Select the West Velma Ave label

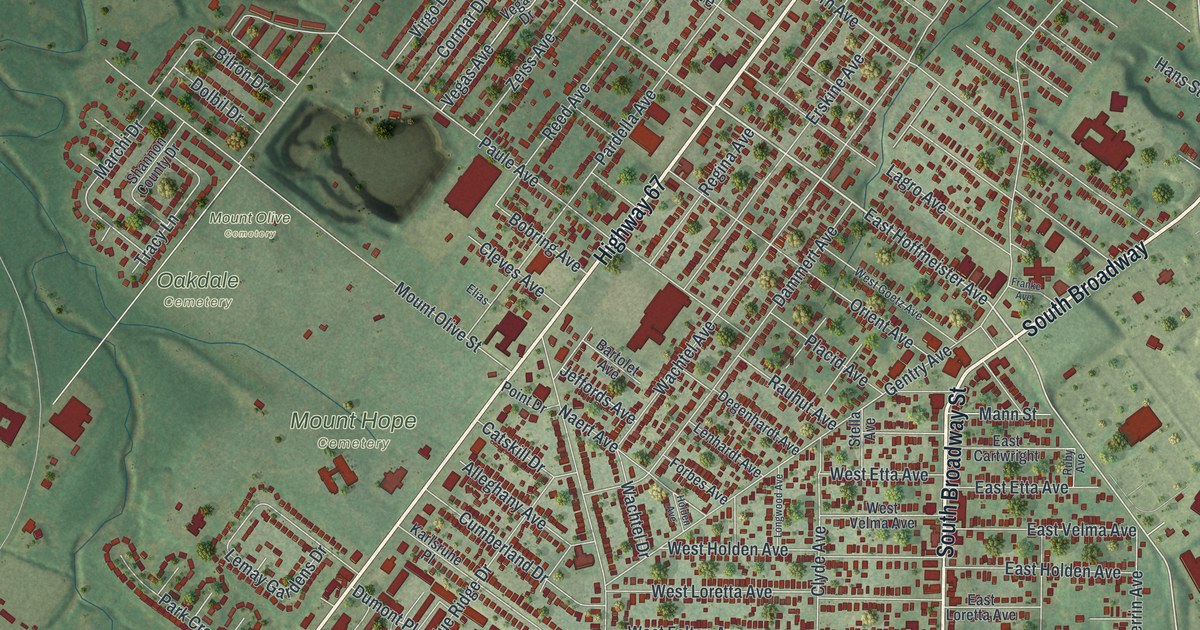883,516
